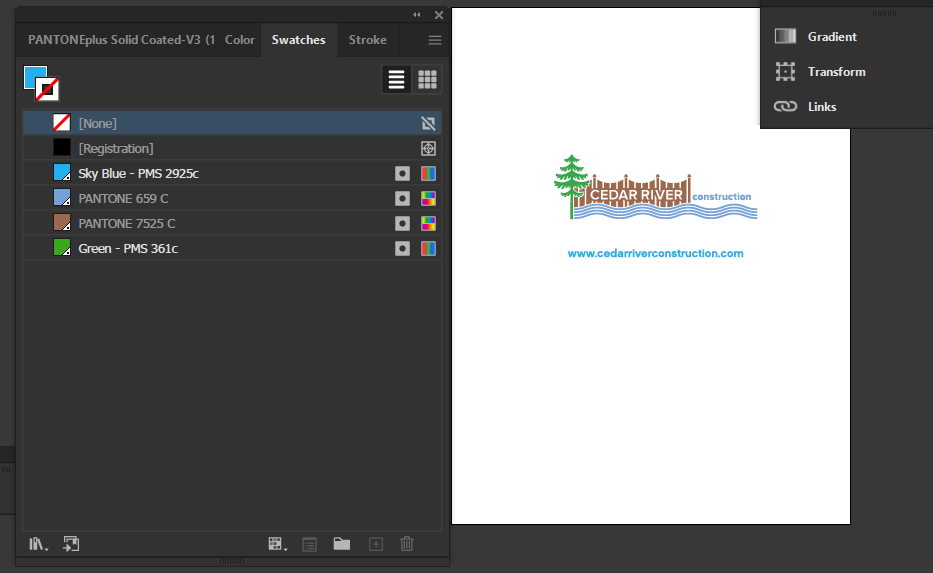Switch swatches to list view
Image resolution: width=933 pixels, height=573 pixels.
[396, 79]
